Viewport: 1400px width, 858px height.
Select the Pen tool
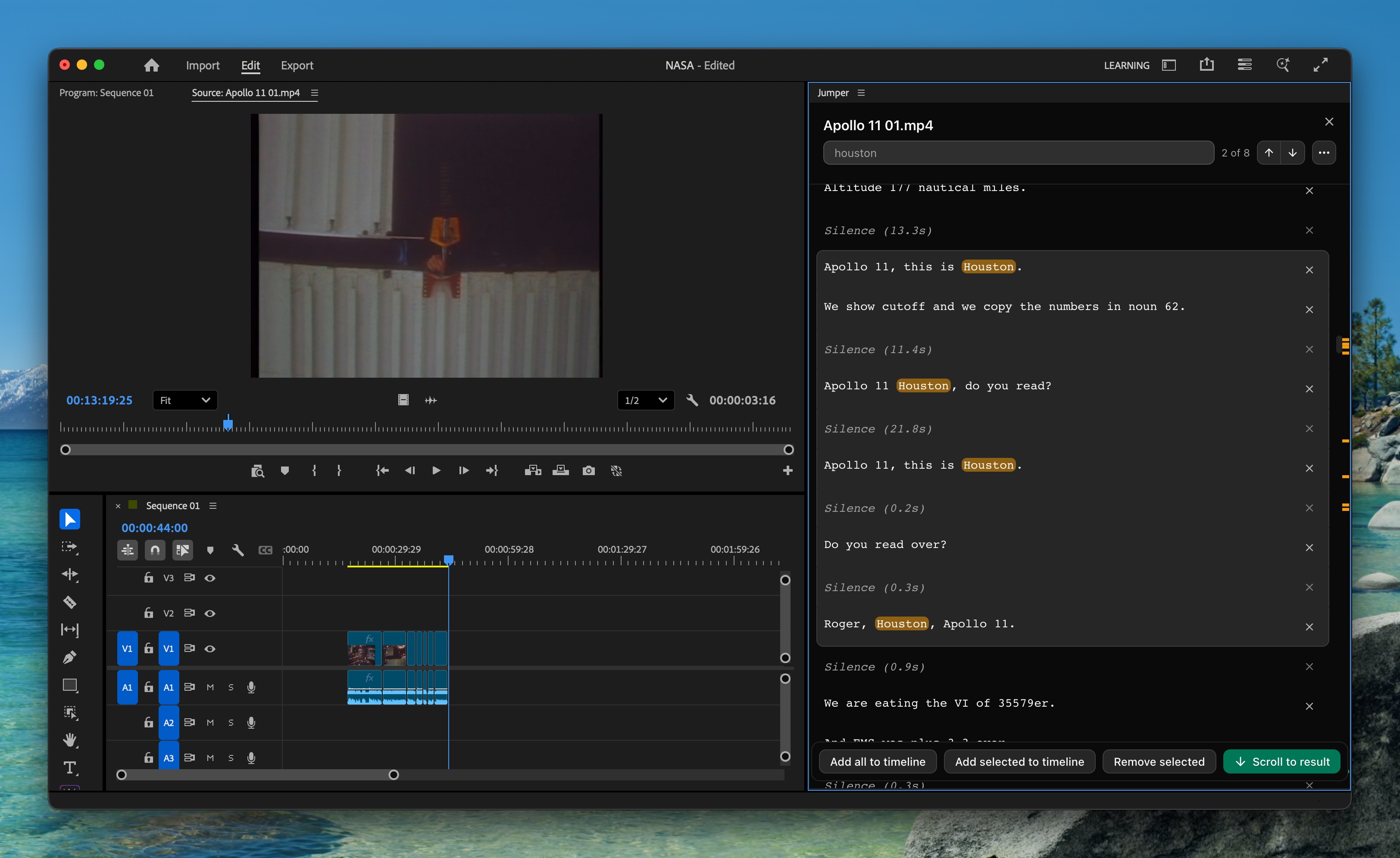70,657
